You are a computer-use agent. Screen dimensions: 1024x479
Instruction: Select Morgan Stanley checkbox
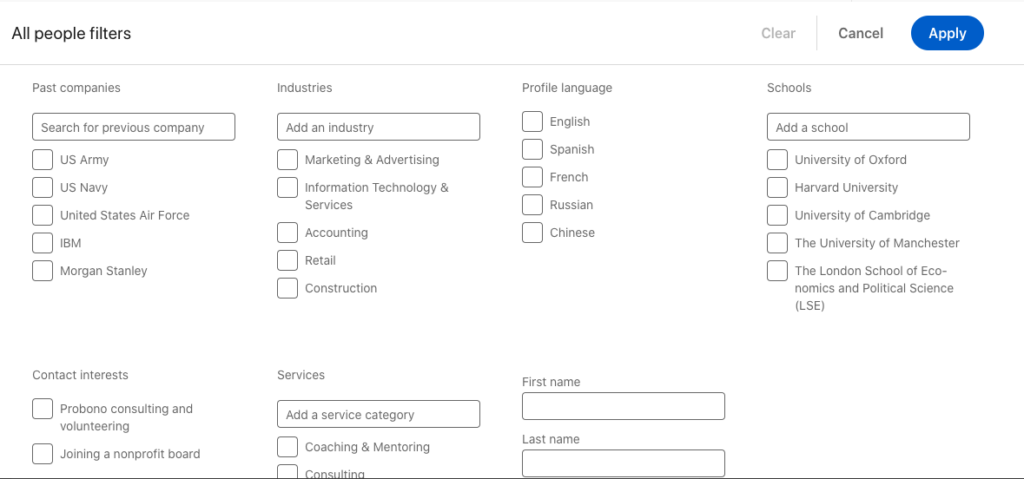coord(42,271)
